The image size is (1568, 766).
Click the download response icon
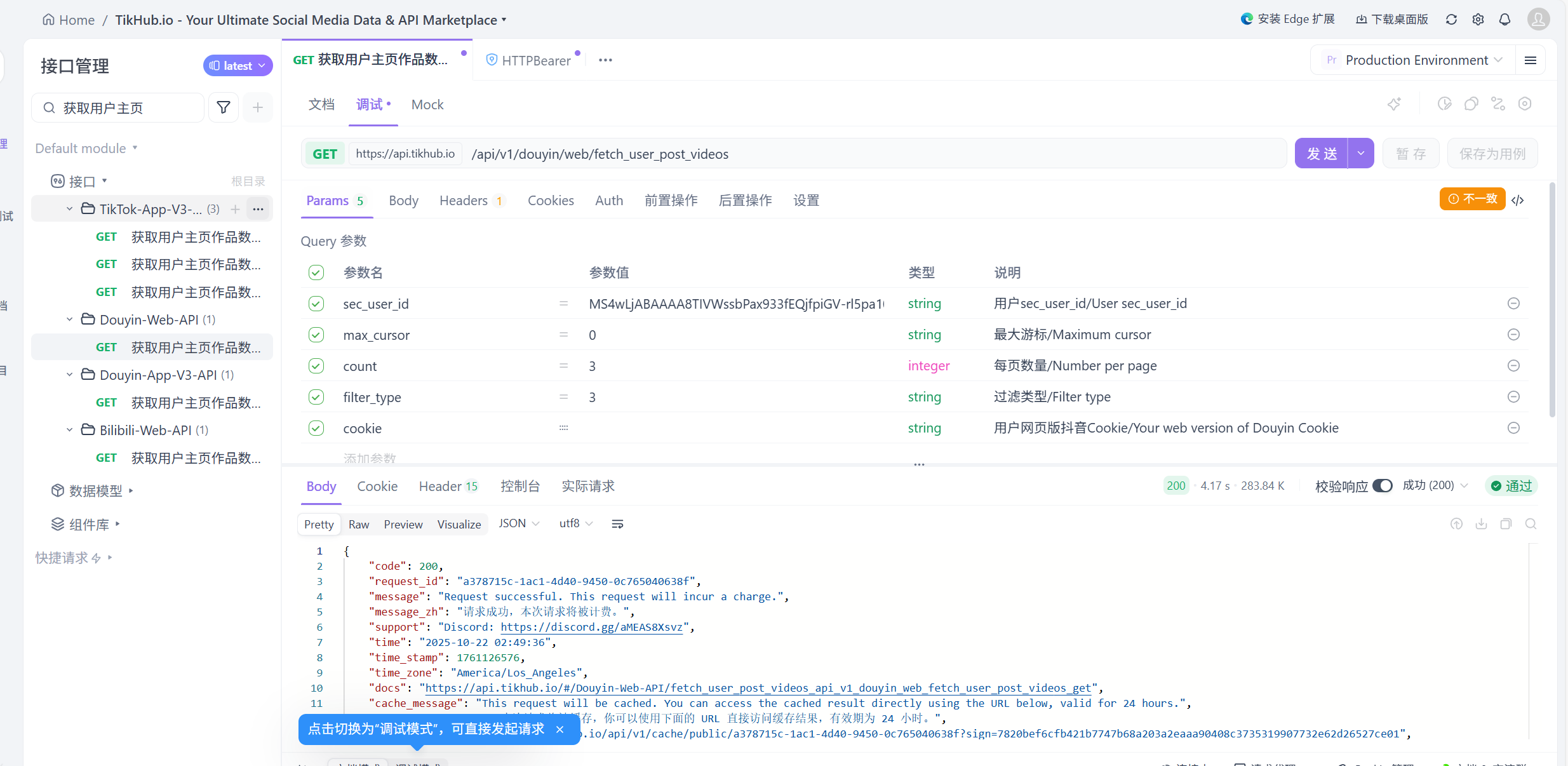click(x=1481, y=524)
